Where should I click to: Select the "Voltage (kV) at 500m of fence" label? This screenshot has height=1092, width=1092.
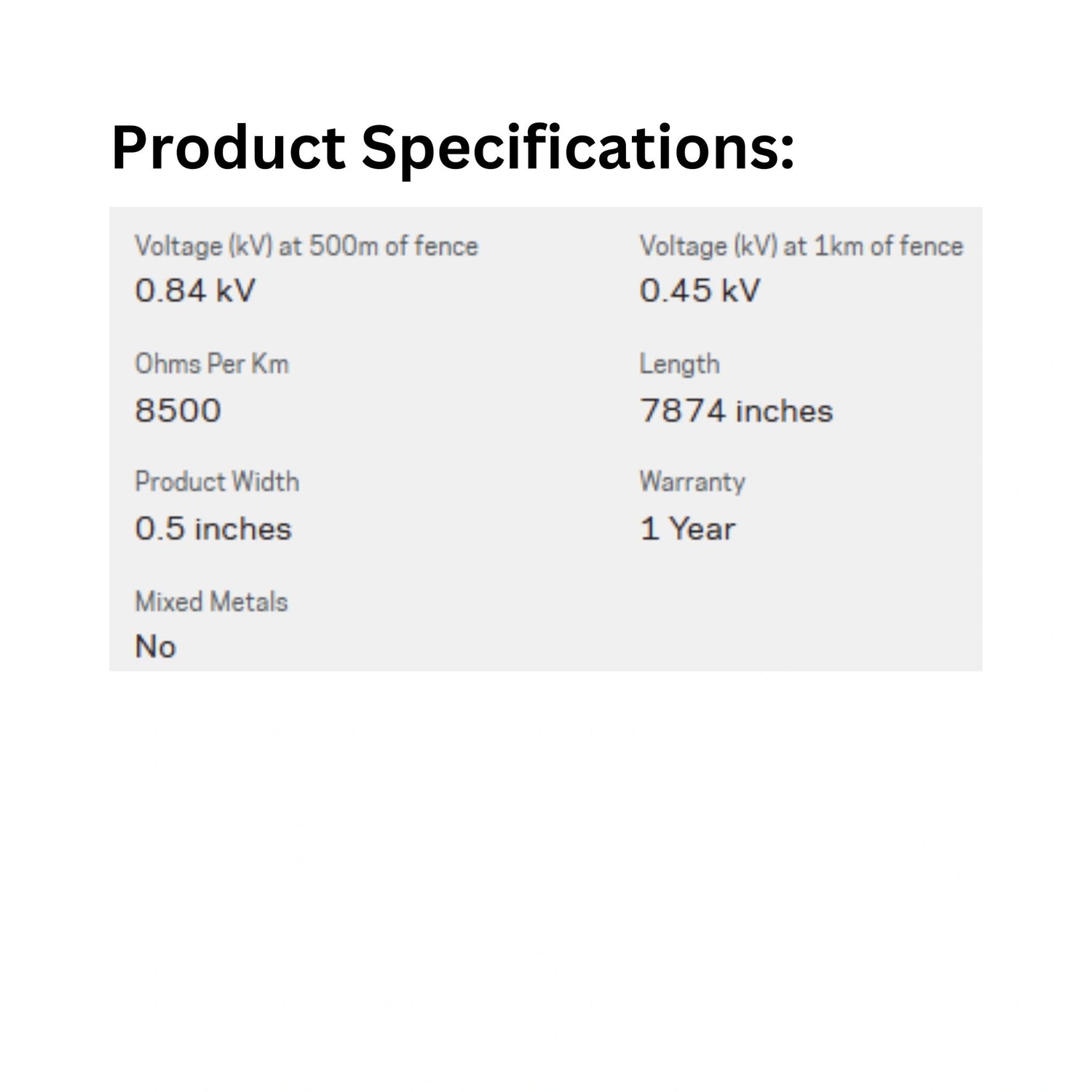[306, 247]
